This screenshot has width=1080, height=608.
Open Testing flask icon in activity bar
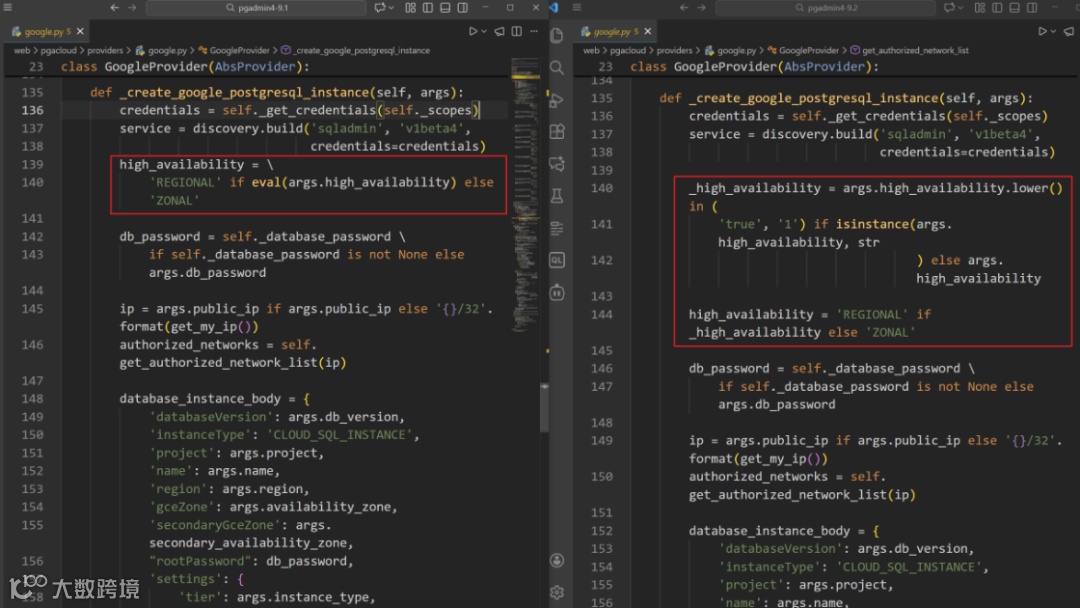click(558, 196)
